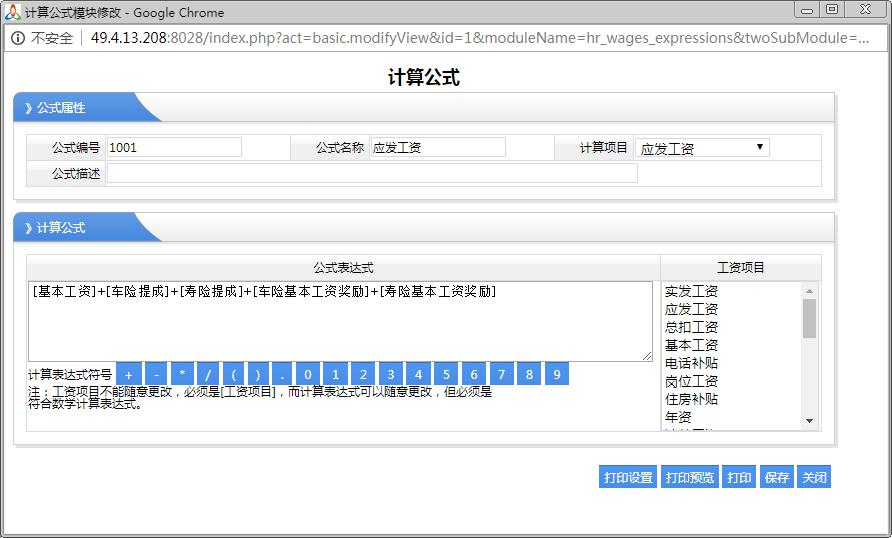Click the digit 0 button
892x538 pixels.
(x=309, y=374)
